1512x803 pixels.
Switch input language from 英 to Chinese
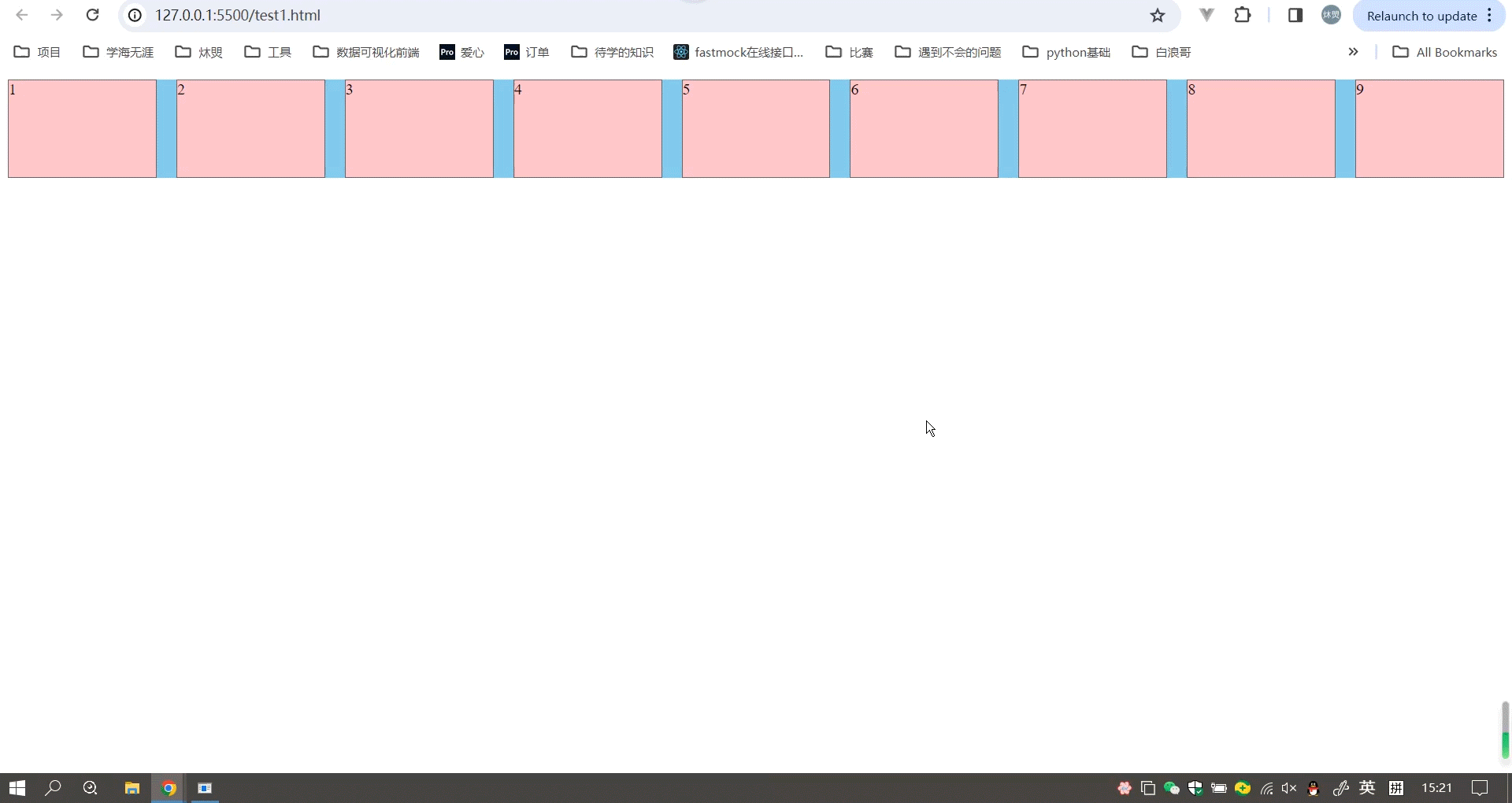point(1367,788)
